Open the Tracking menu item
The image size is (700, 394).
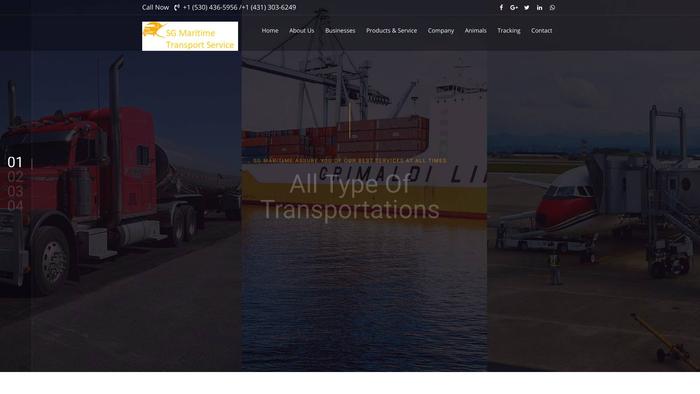508,31
